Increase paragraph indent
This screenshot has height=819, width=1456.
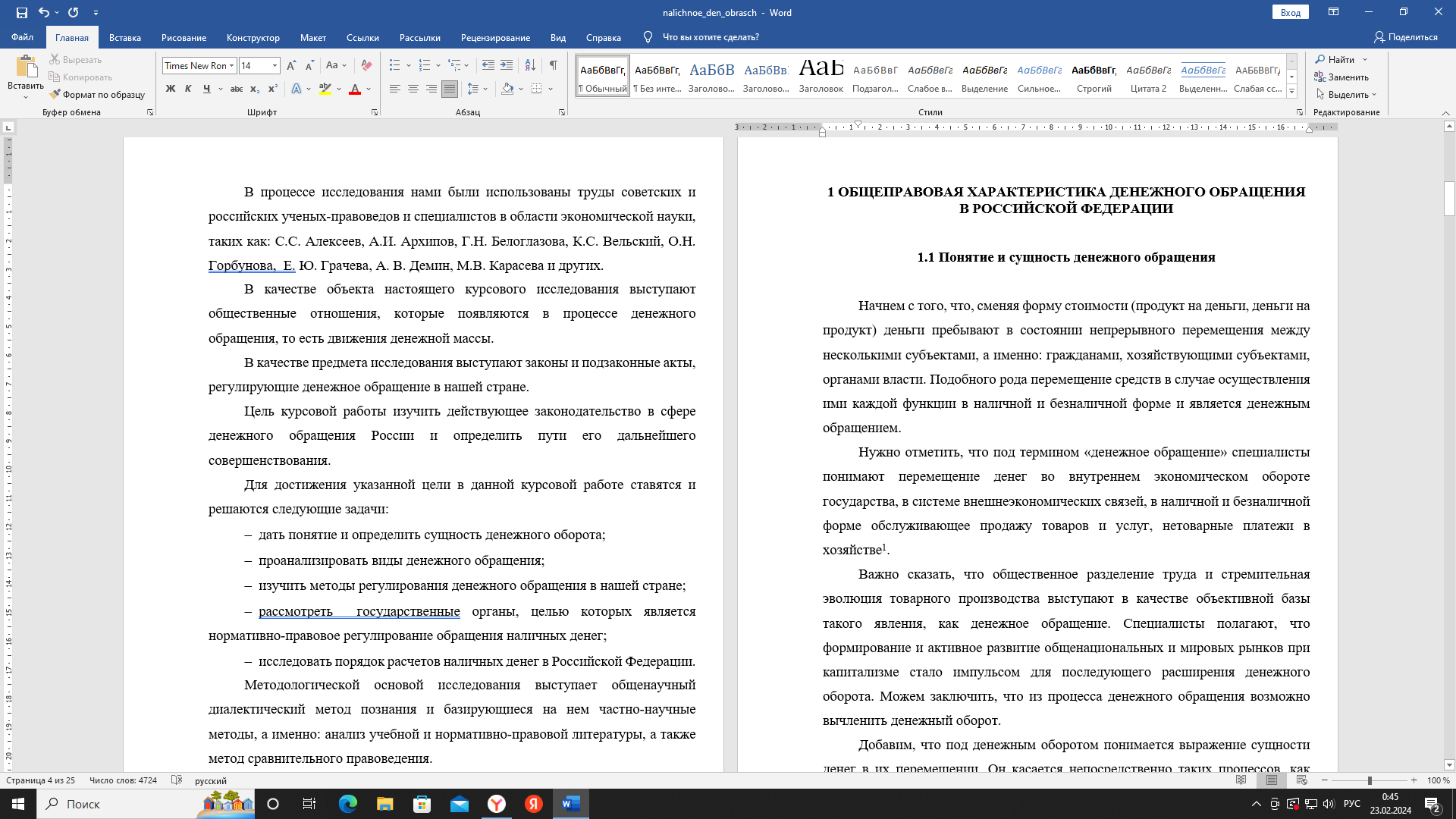point(507,65)
